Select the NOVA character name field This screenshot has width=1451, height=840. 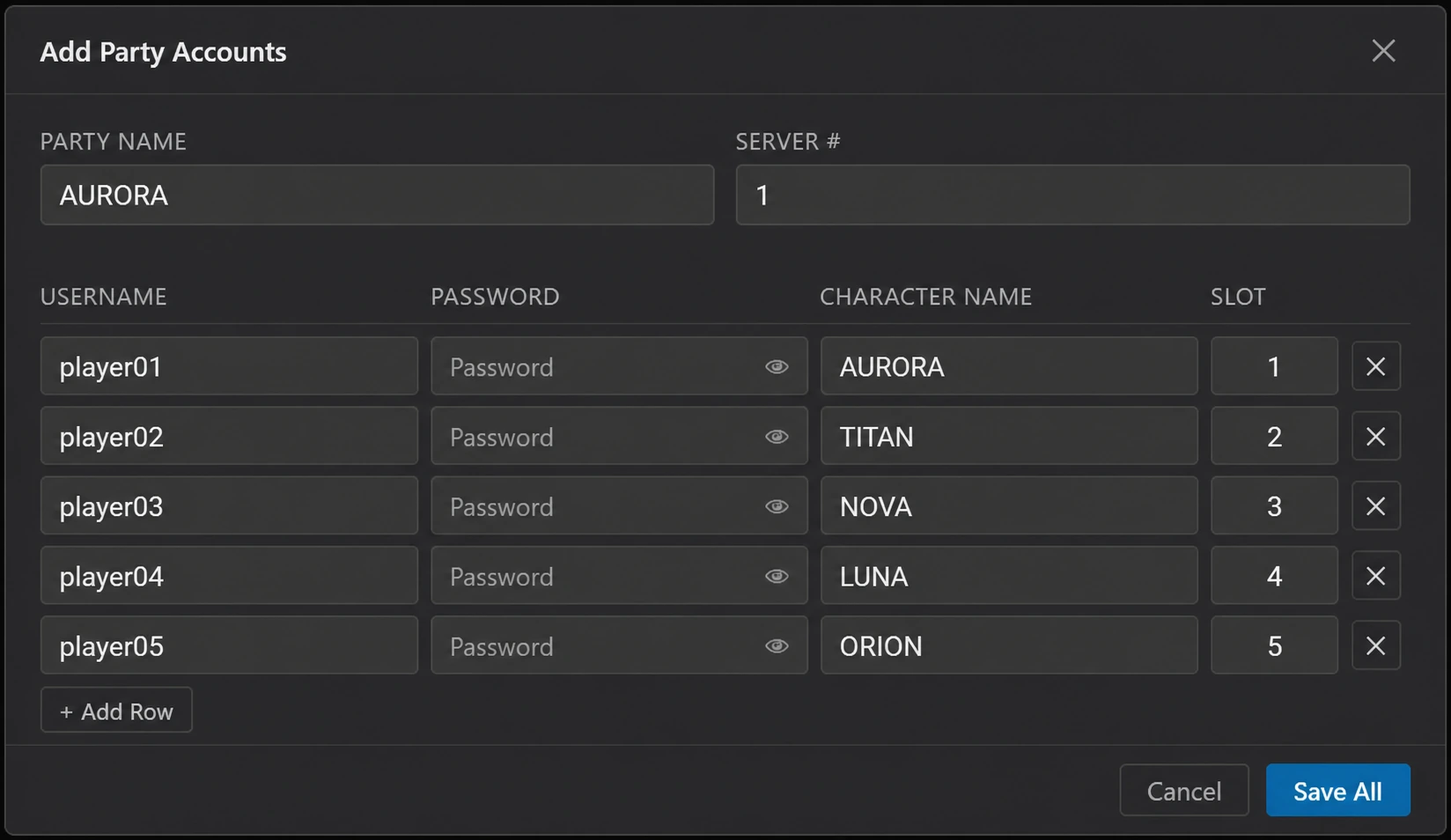point(1009,505)
